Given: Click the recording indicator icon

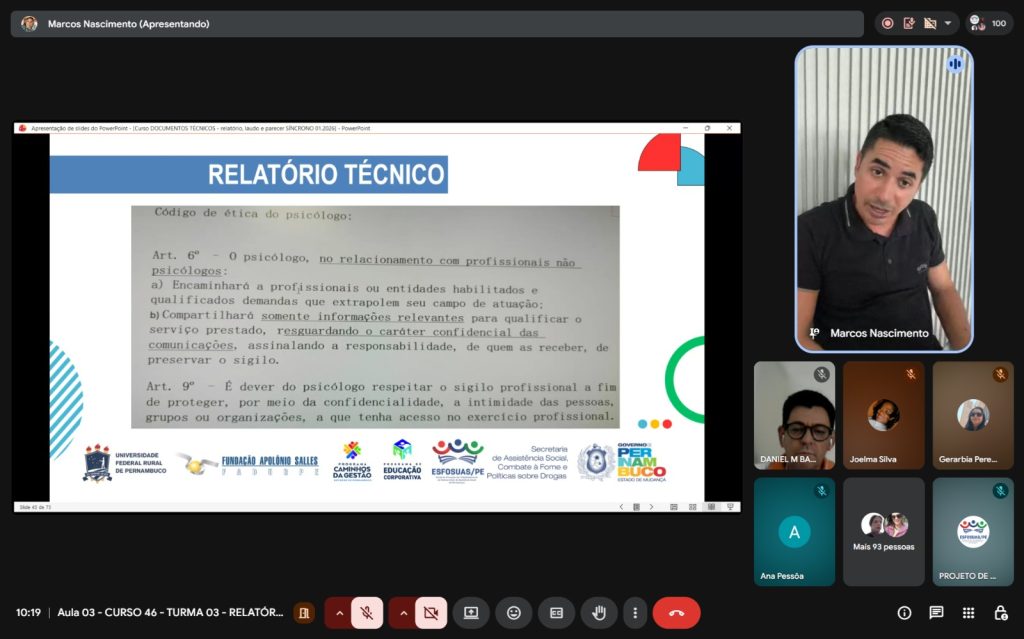Looking at the screenshot, I should 887,23.
